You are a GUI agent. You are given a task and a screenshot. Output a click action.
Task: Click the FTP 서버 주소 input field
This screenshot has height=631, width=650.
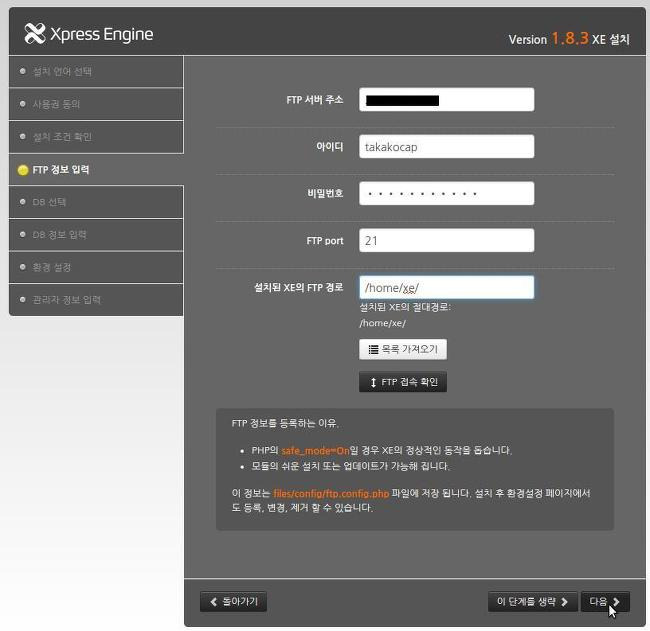(446, 100)
